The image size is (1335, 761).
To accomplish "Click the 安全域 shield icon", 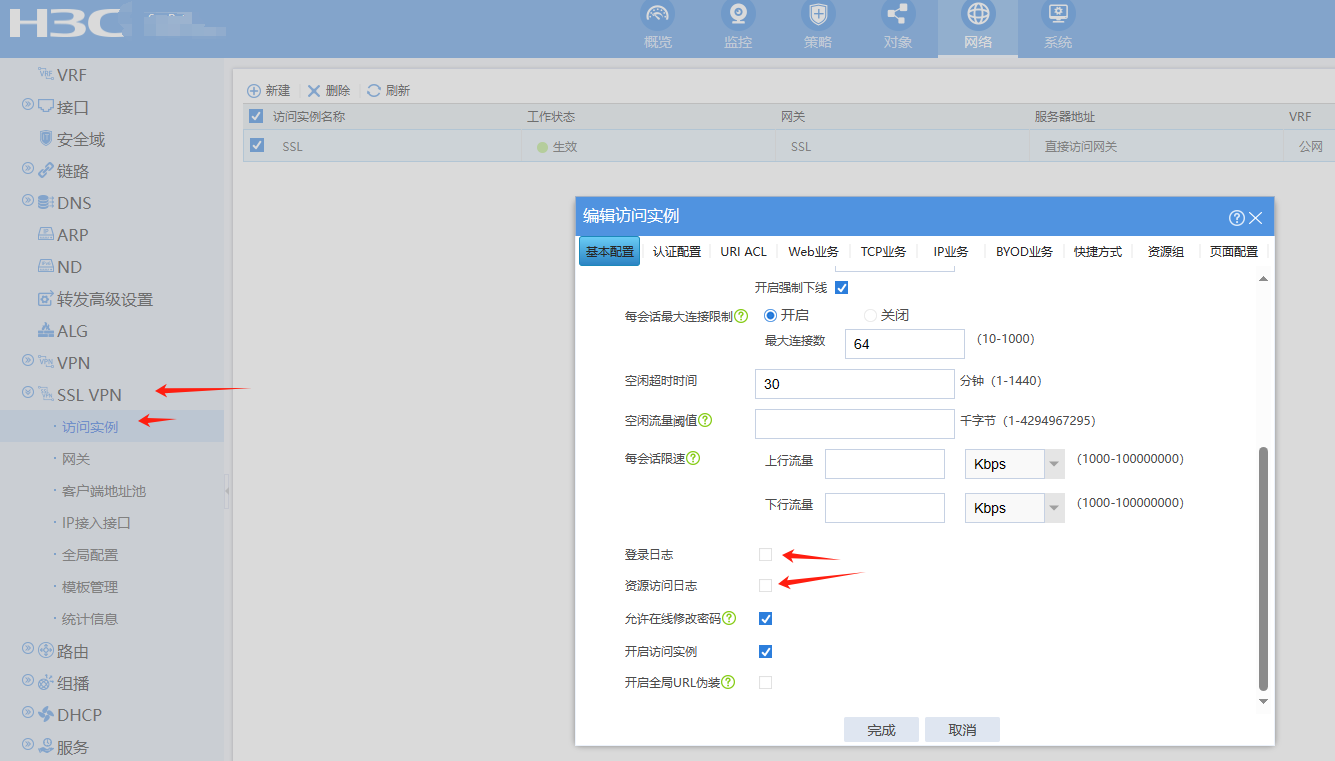I will tap(45, 138).
